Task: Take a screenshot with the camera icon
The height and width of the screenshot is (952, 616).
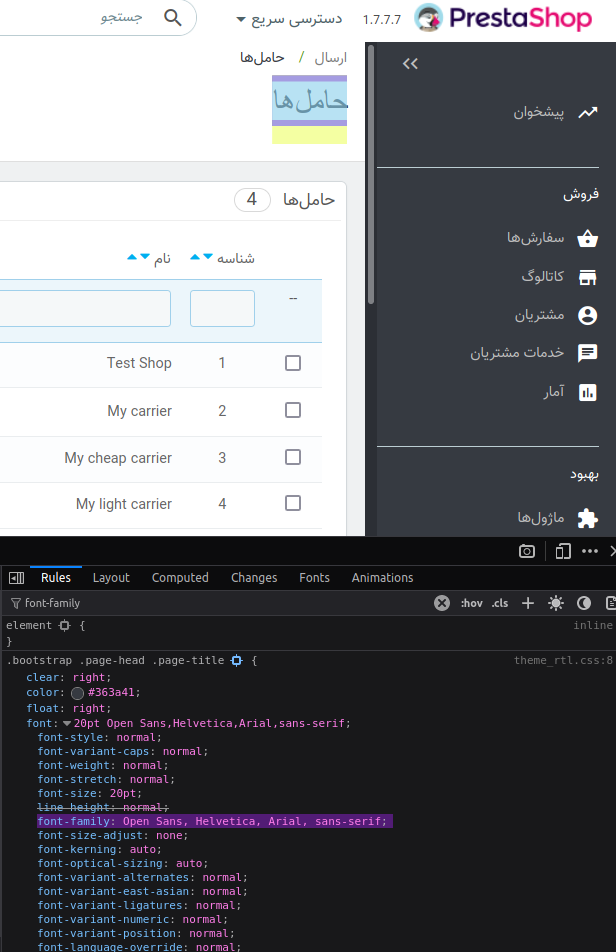Action: pos(527,551)
